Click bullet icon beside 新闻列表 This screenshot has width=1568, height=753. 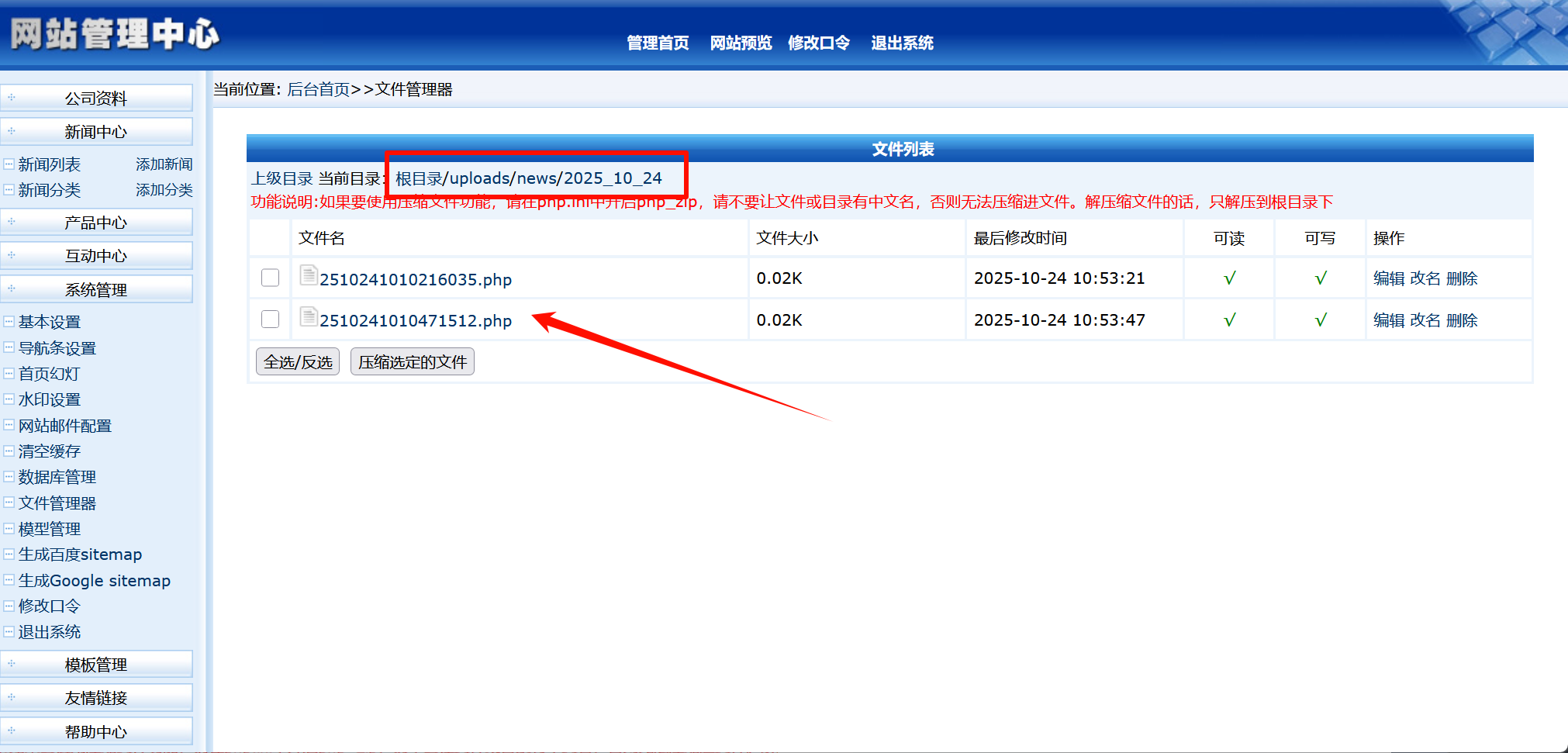[x=9, y=164]
